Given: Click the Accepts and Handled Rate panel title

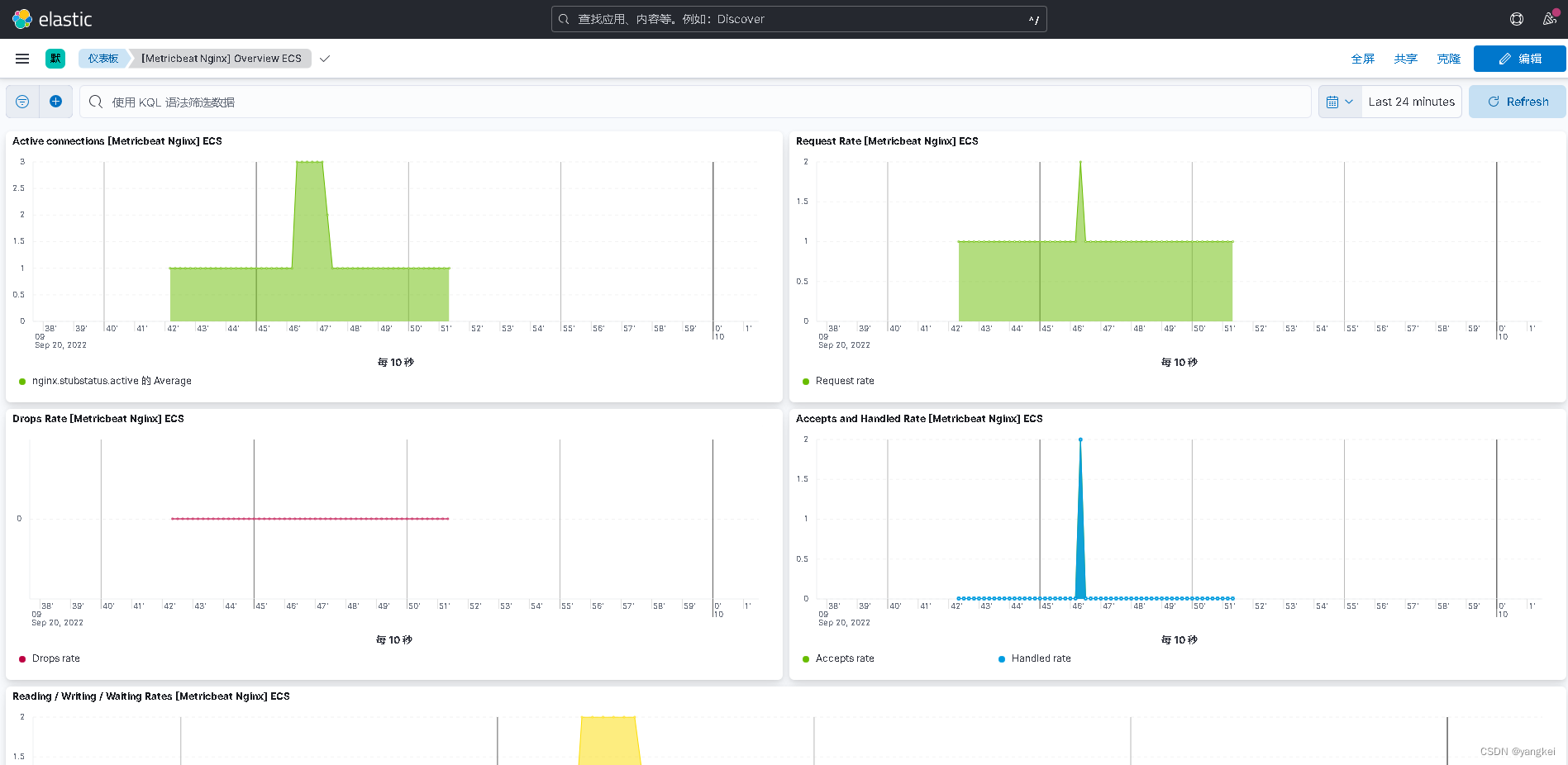Looking at the screenshot, I should pos(919,419).
